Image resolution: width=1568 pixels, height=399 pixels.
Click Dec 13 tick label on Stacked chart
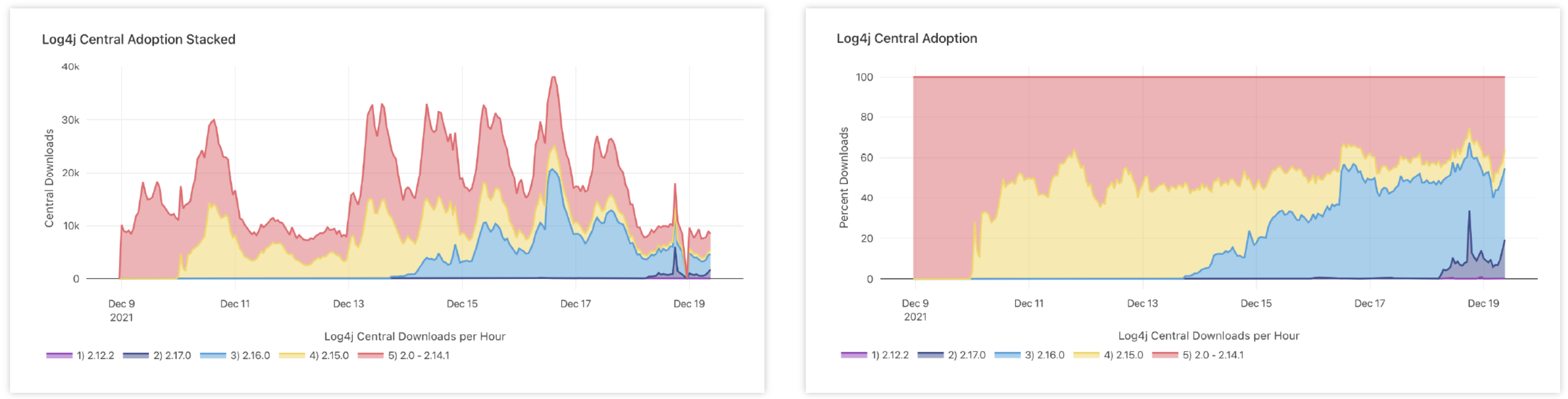tap(348, 304)
